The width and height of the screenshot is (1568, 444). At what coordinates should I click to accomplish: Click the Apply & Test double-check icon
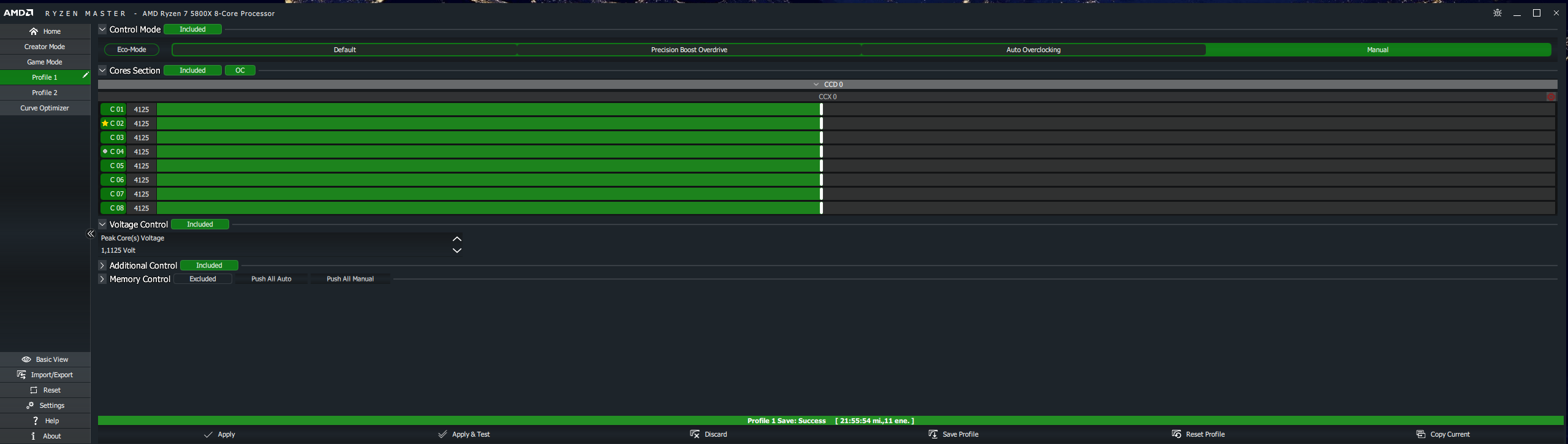pyautogui.click(x=442, y=434)
